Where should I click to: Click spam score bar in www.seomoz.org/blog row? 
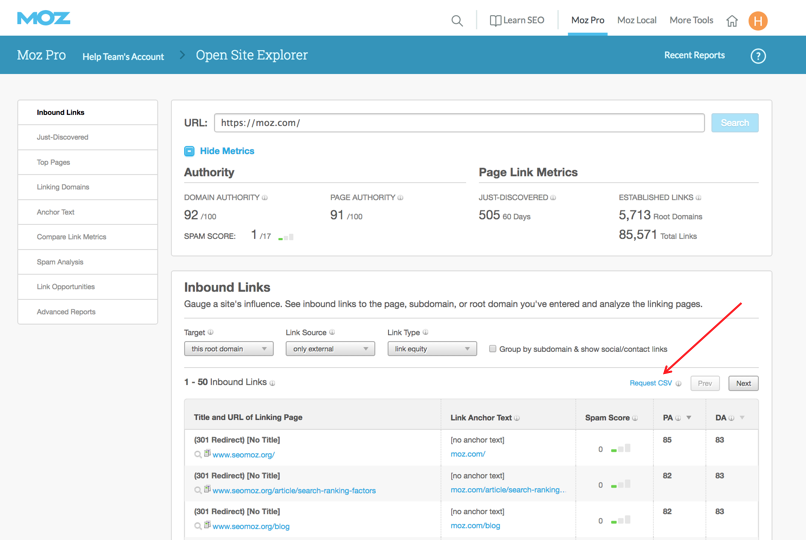pyautogui.click(x=620, y=520)
